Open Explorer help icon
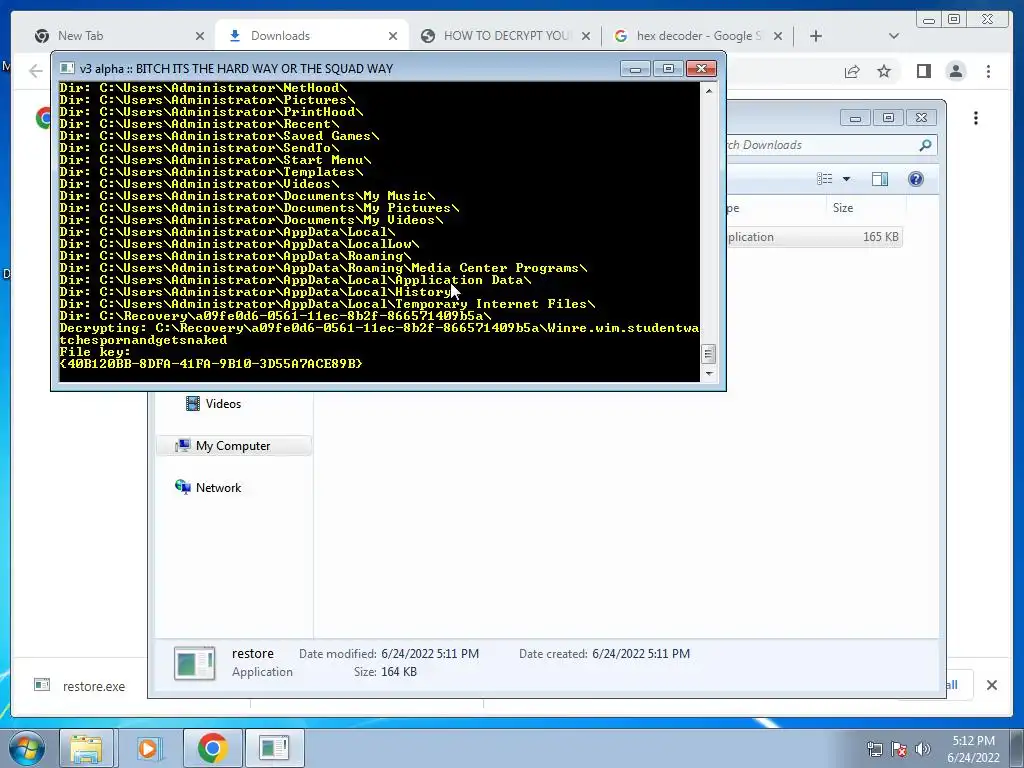 tap(916, 179)
